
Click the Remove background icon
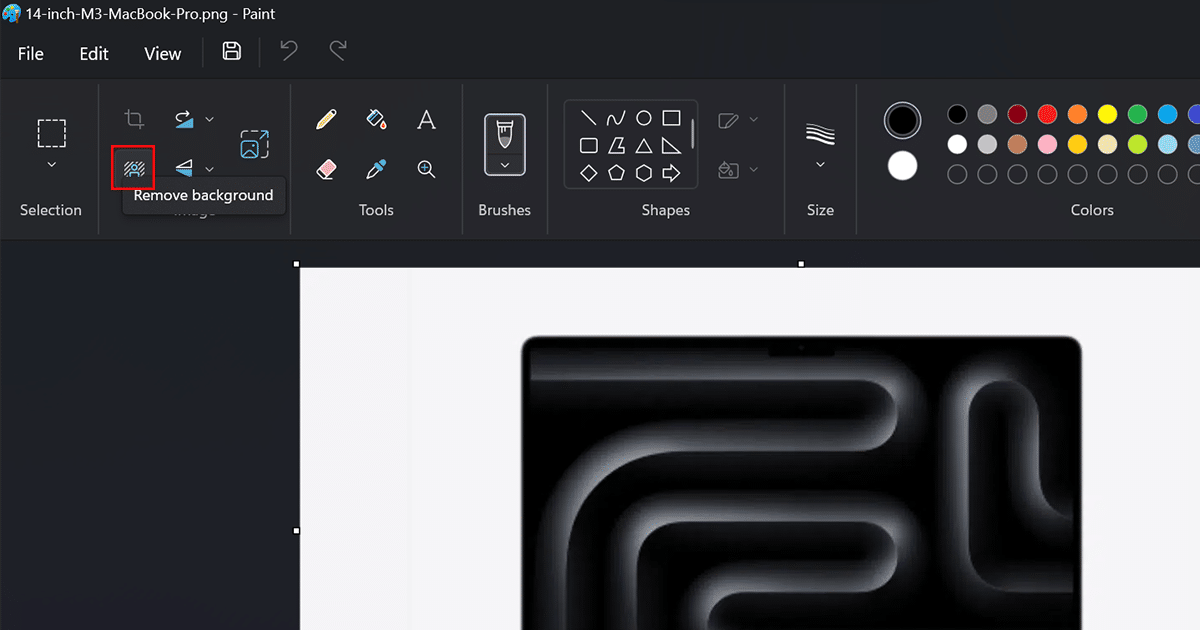[133, 167]
